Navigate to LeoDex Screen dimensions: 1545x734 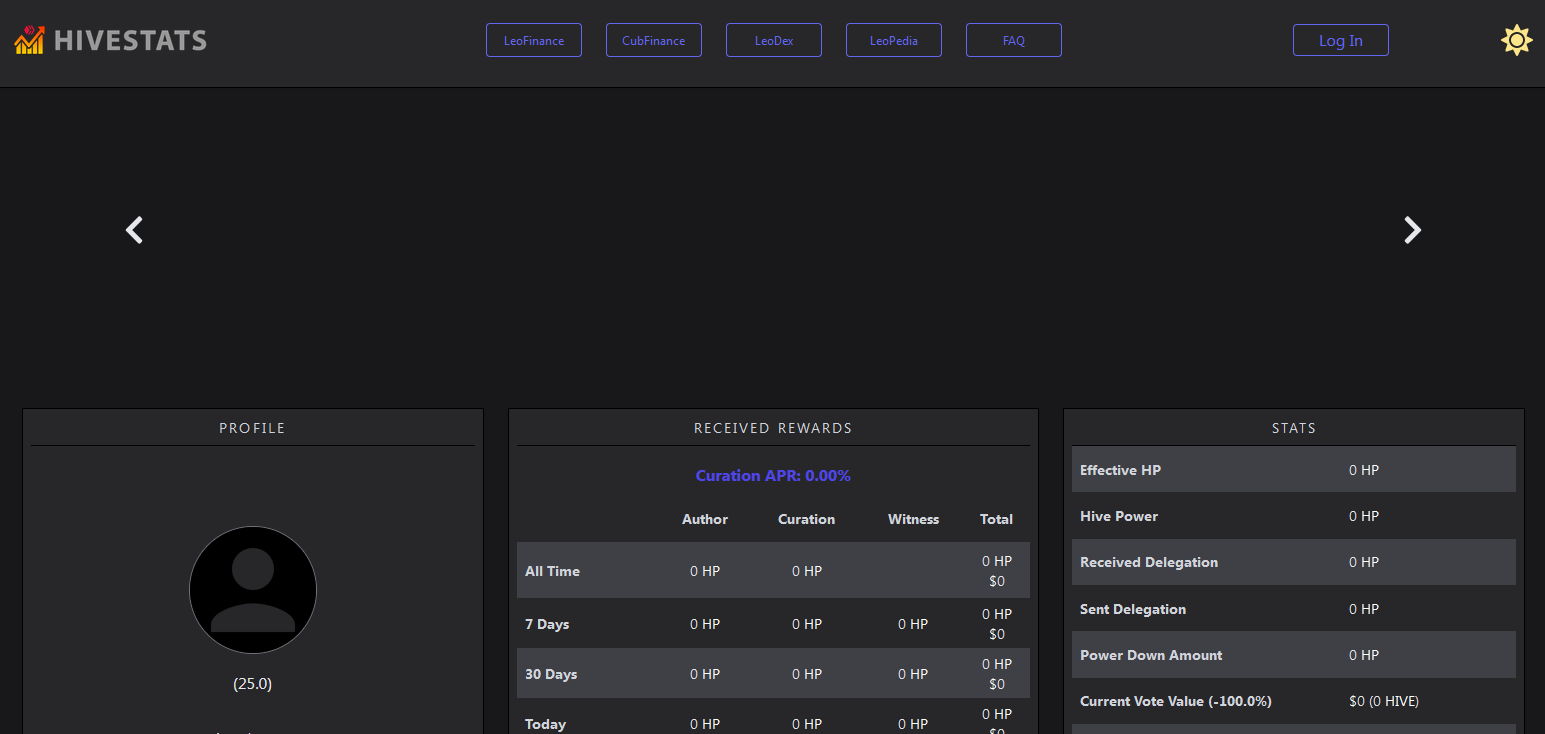774,41
